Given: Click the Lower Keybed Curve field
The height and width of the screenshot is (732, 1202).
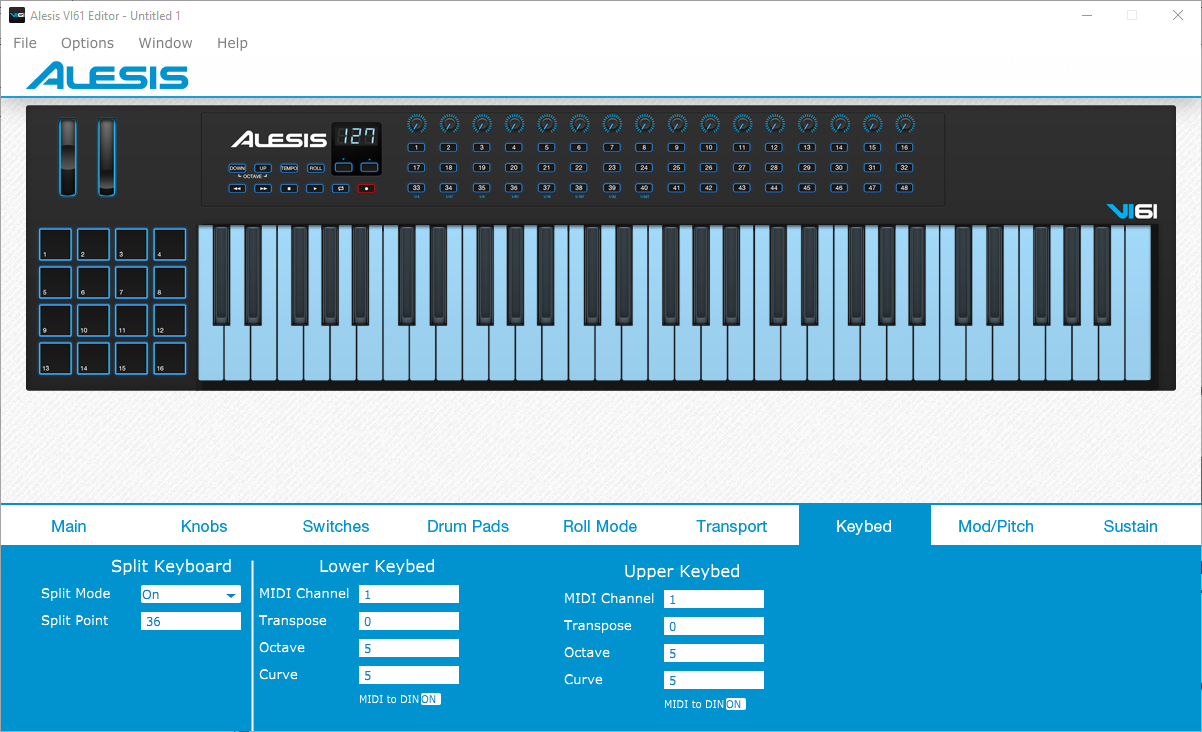Looking at the screenshot, I should pyautogui.click(x=409, y=675).
